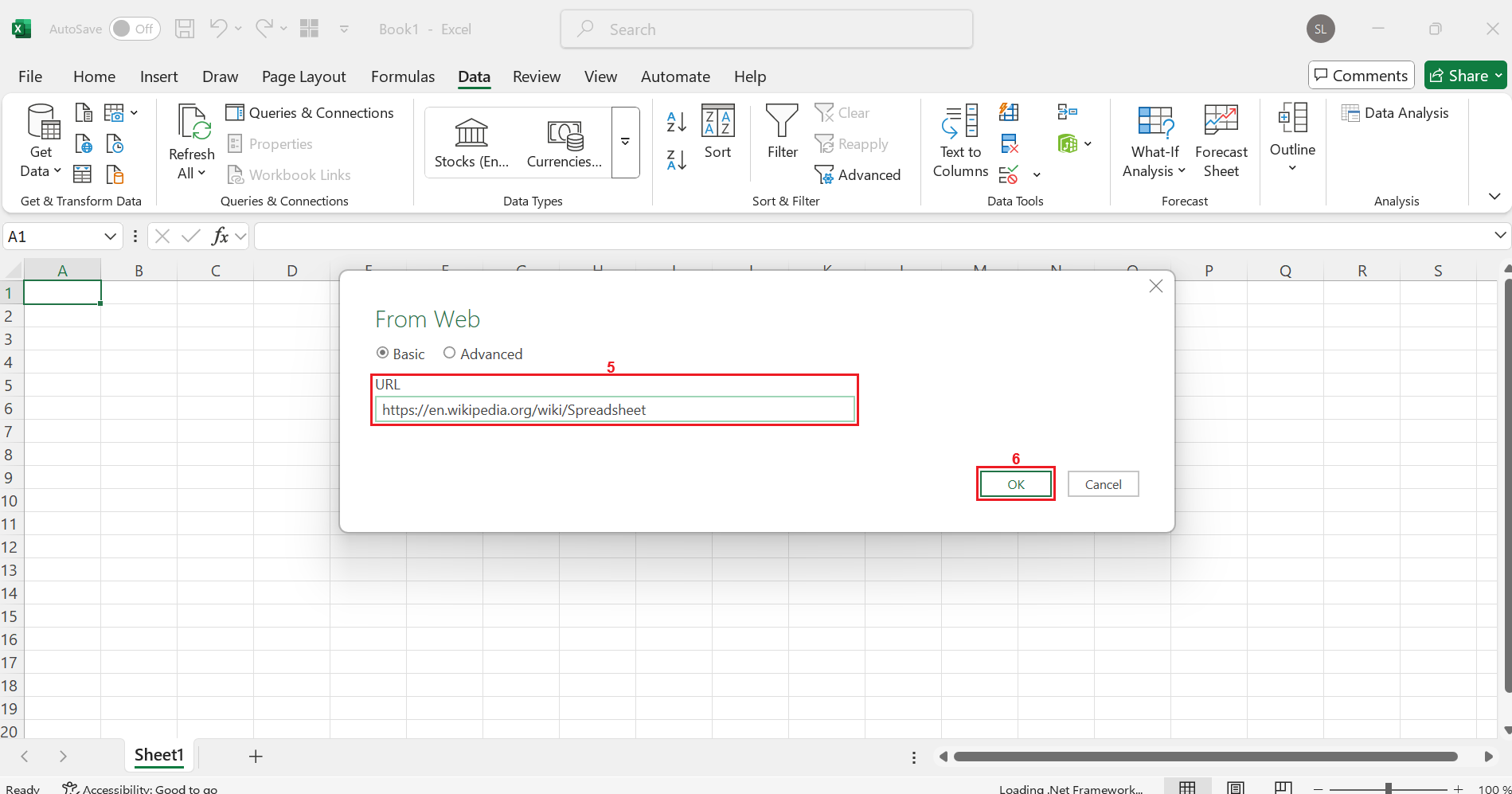Select Currencies data type
The width and height of the screenshot is (1512, 794).
pyautogui.click(x=565, y=143)
